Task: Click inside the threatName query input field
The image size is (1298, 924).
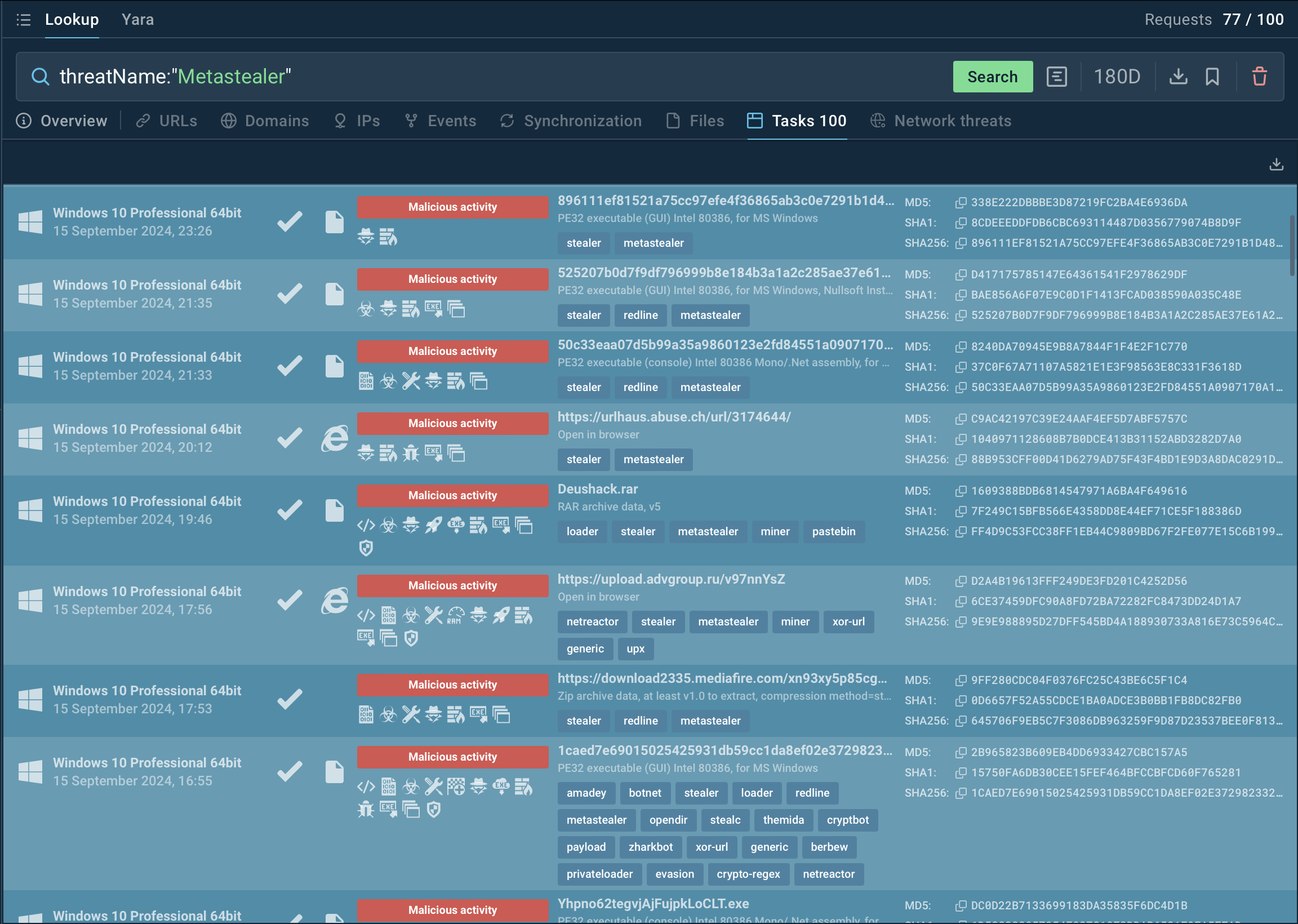Action: (x=500, y=76)
